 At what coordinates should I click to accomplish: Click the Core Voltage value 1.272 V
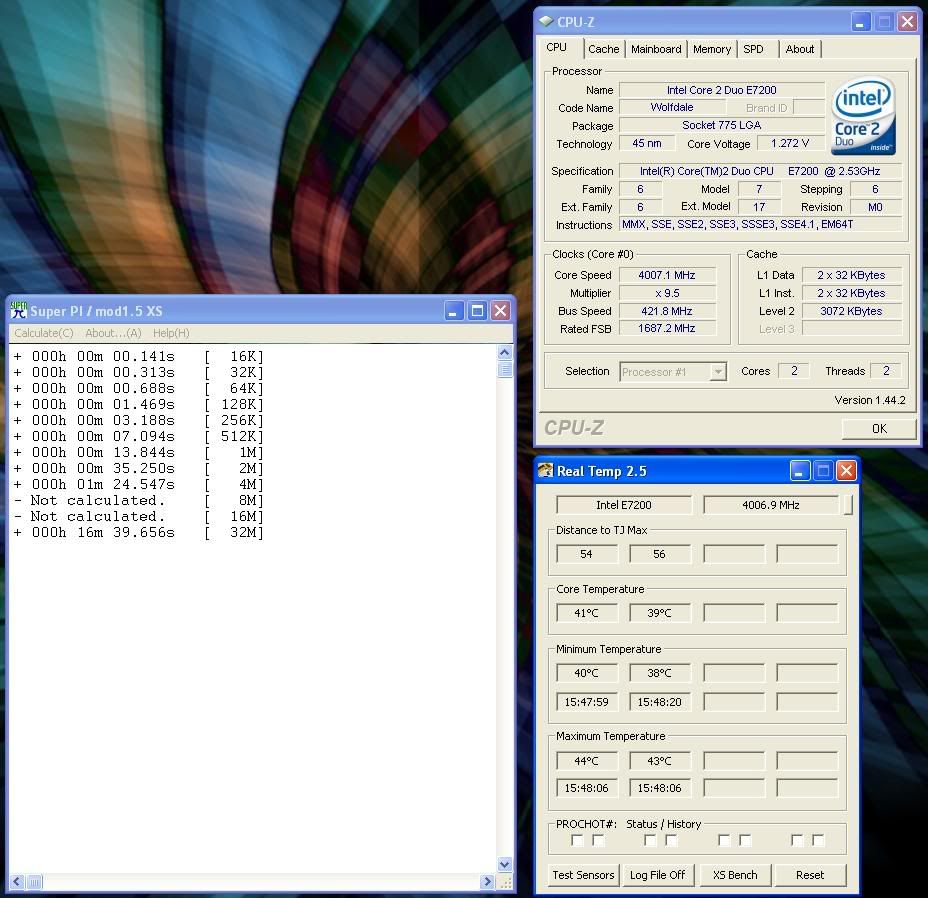pyautogui.click(x=790, y=143)
